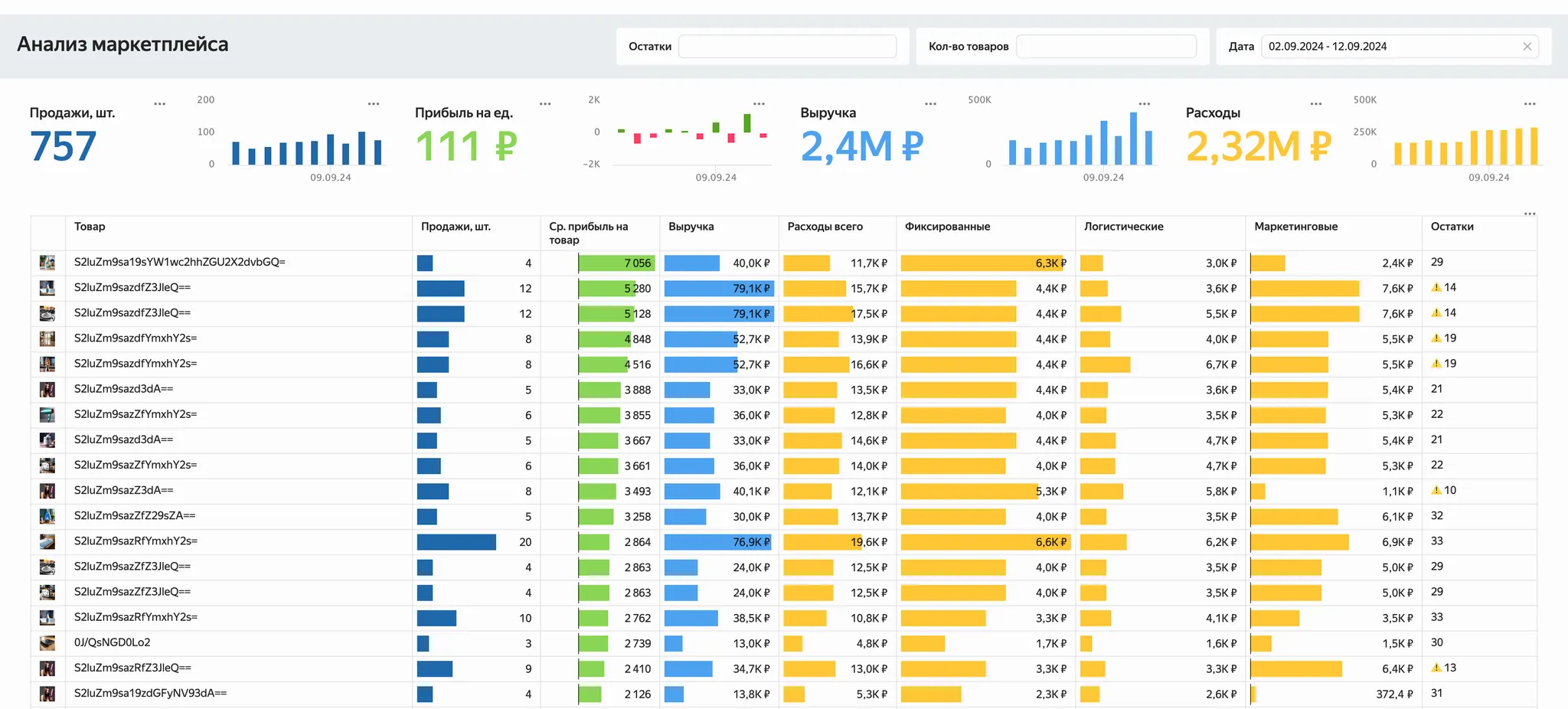This screenshot has height=709, width=1568.
Task: Open the three-dot menu for Продажи, шт. widget
Action: pos(159,103)
